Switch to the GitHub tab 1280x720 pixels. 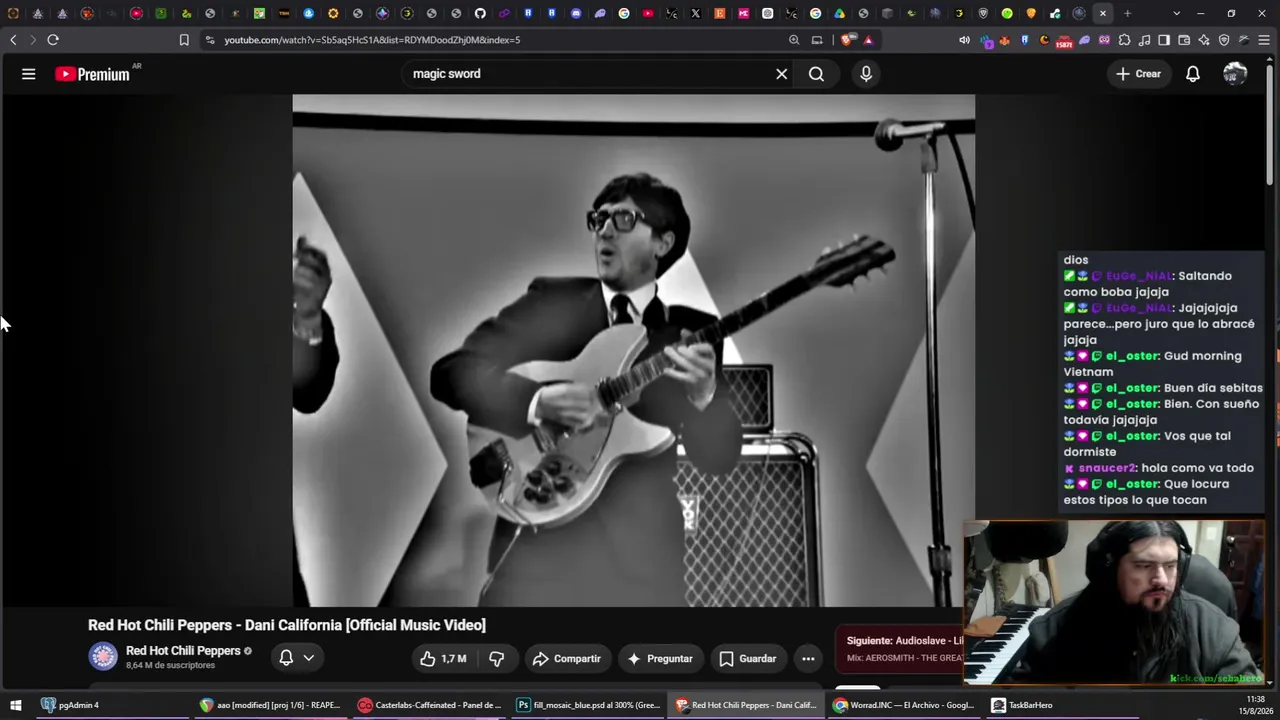pos(480,13)
